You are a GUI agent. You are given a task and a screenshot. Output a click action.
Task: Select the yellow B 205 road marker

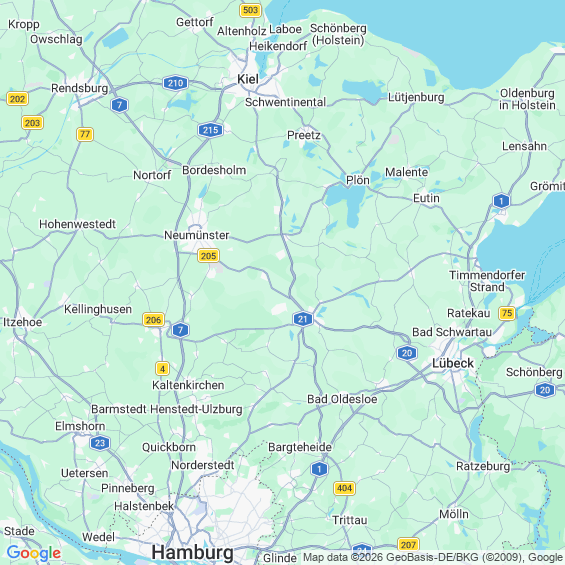(x=208, y=256)
